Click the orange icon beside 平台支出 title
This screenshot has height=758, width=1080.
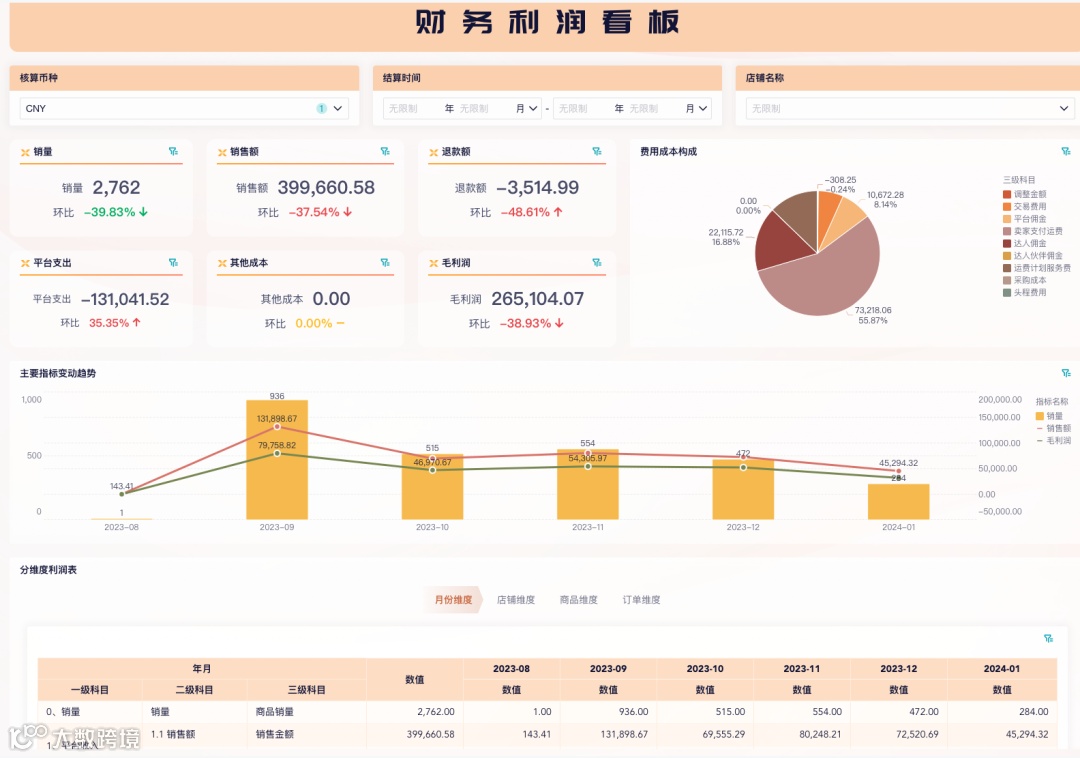point(25,262)
